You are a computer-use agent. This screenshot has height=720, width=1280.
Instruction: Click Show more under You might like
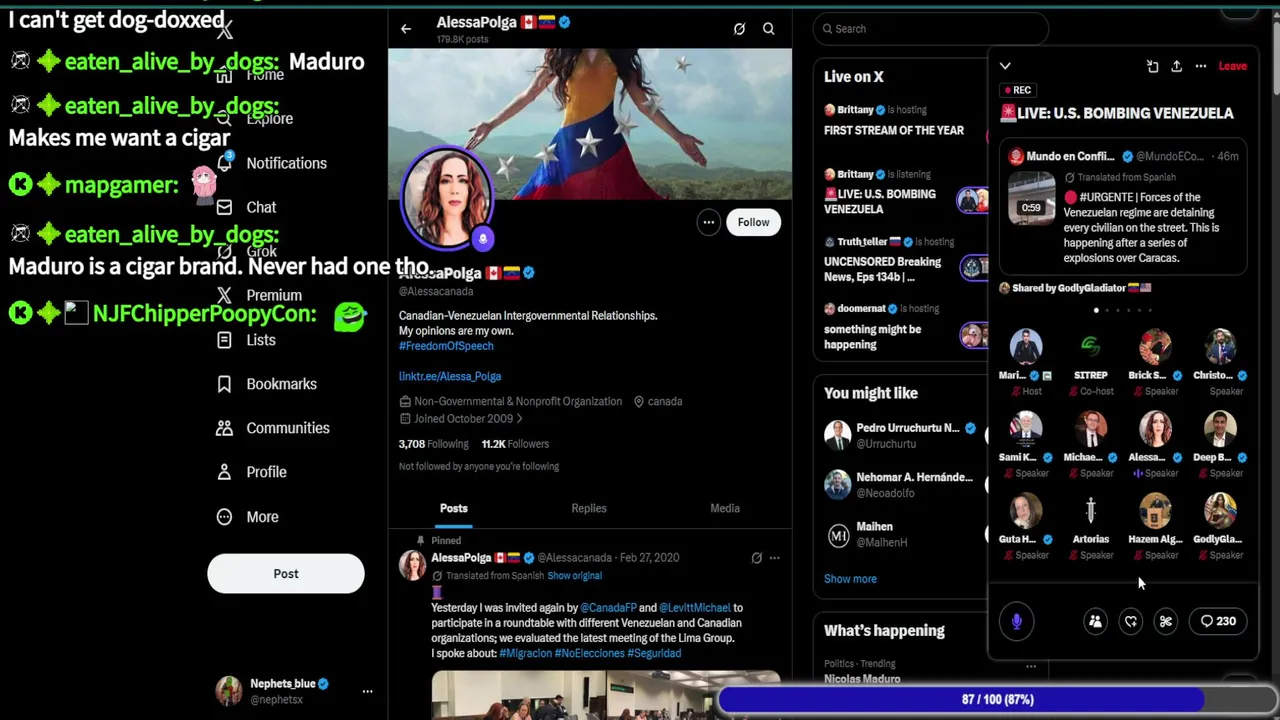(850, 579)
